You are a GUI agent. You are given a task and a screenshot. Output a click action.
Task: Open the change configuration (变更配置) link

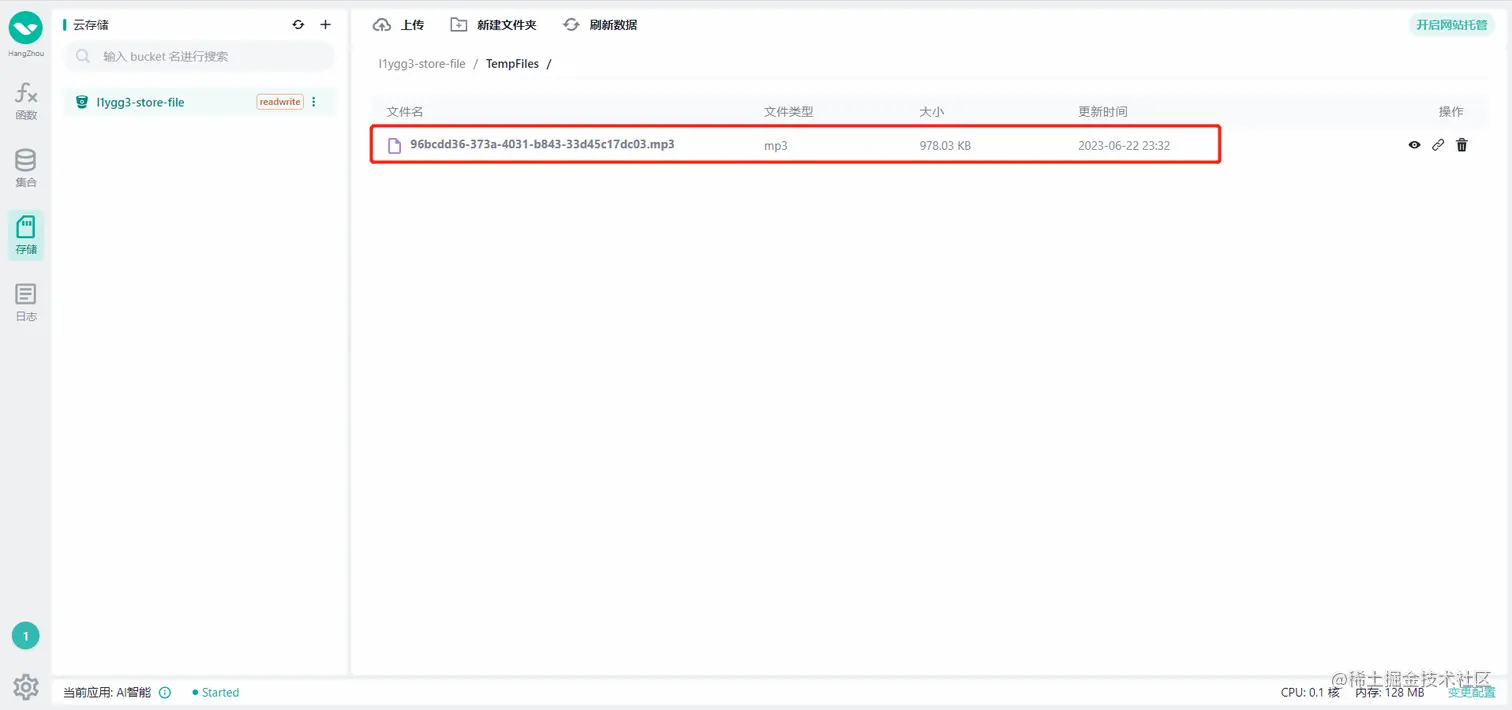pos(1472,692)
